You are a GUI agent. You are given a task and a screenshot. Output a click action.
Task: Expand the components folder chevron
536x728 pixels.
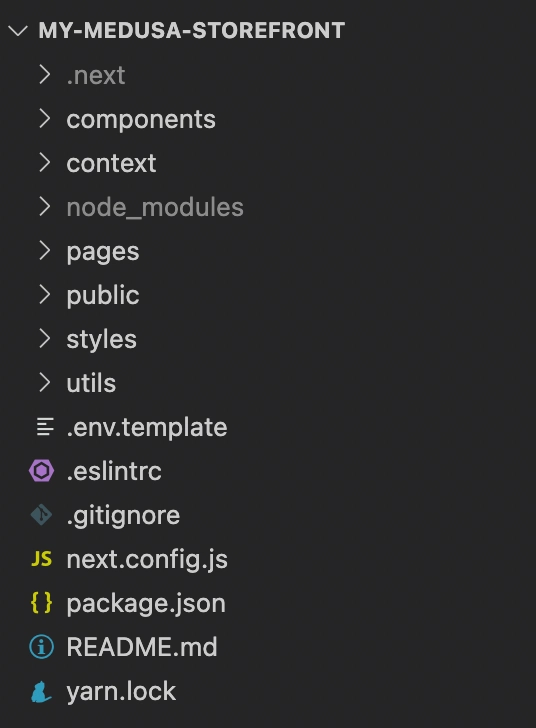point(45,119)
